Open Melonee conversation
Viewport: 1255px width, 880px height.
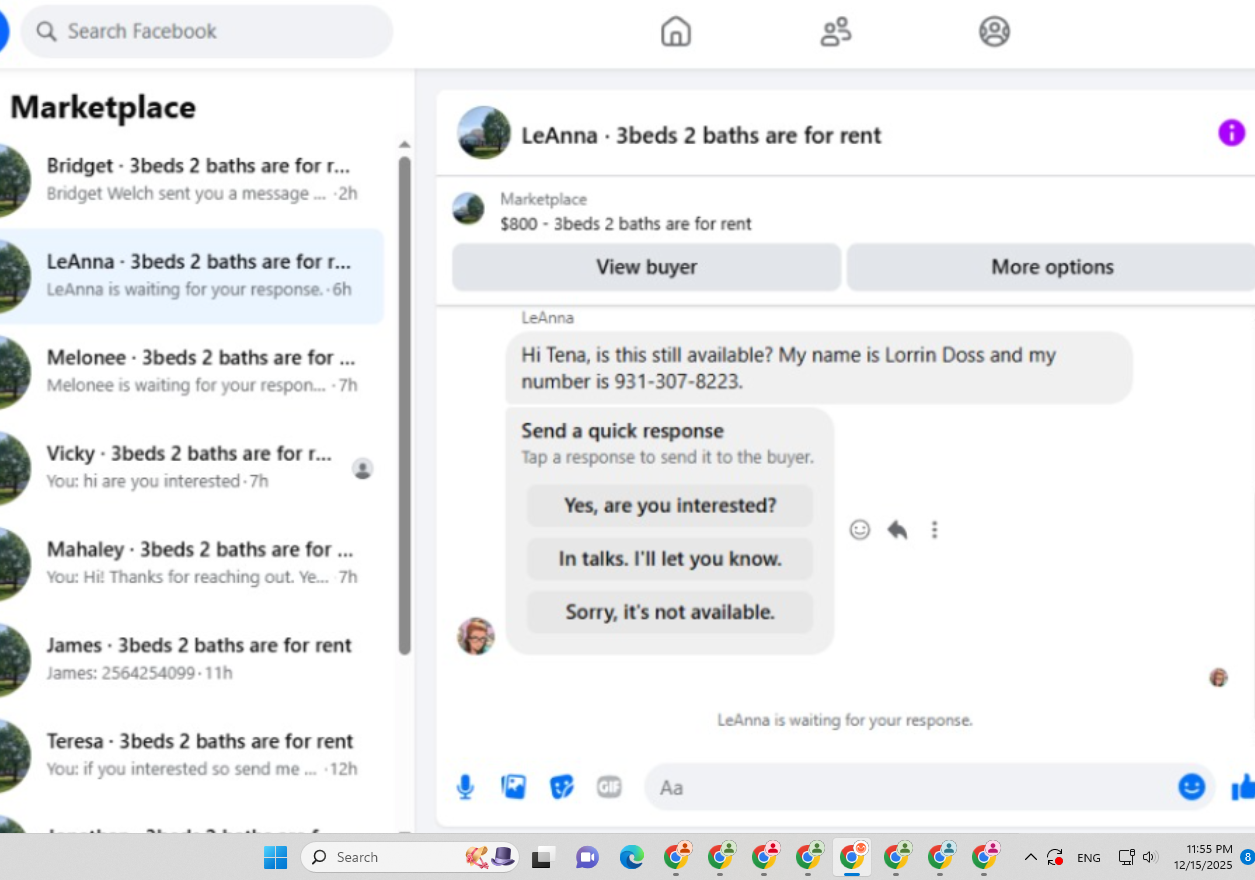click(x=192, y=372)
